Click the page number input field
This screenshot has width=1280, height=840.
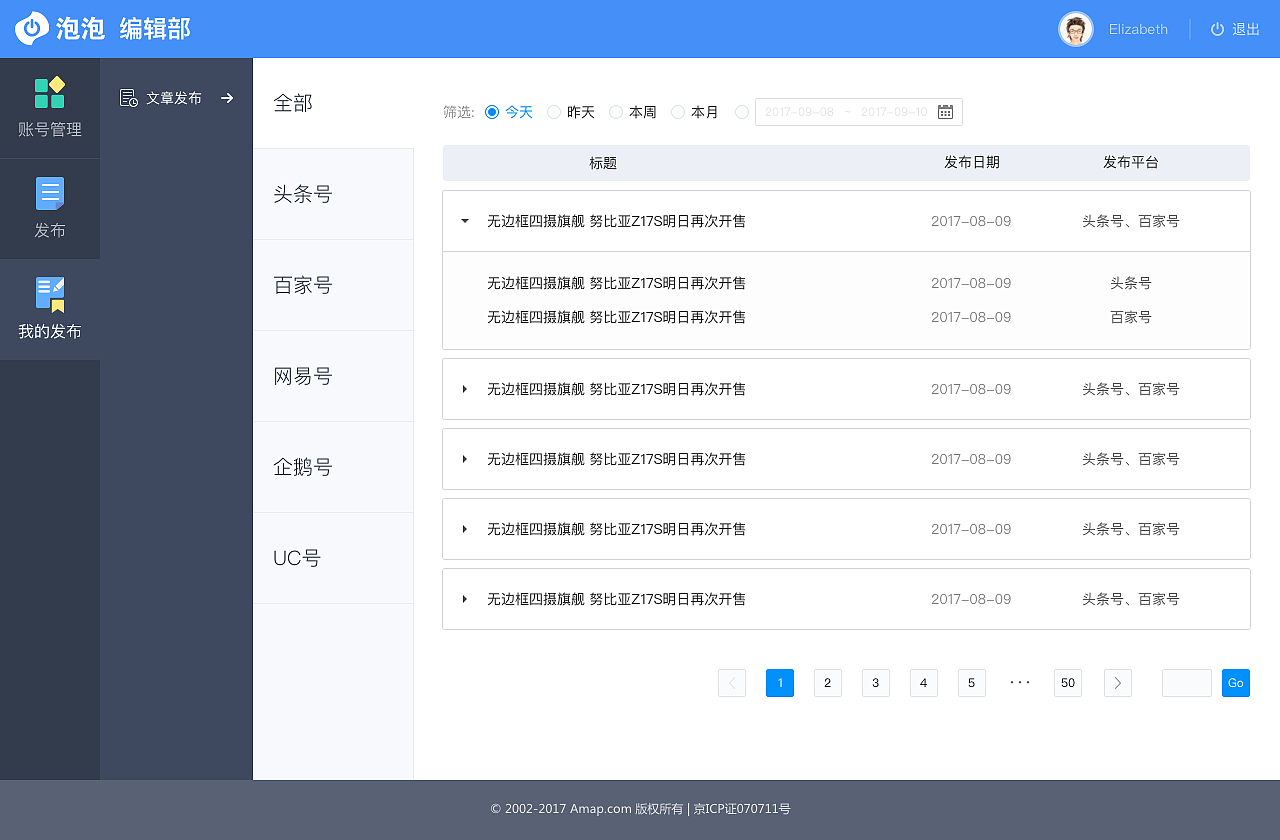click(1186, 683)
